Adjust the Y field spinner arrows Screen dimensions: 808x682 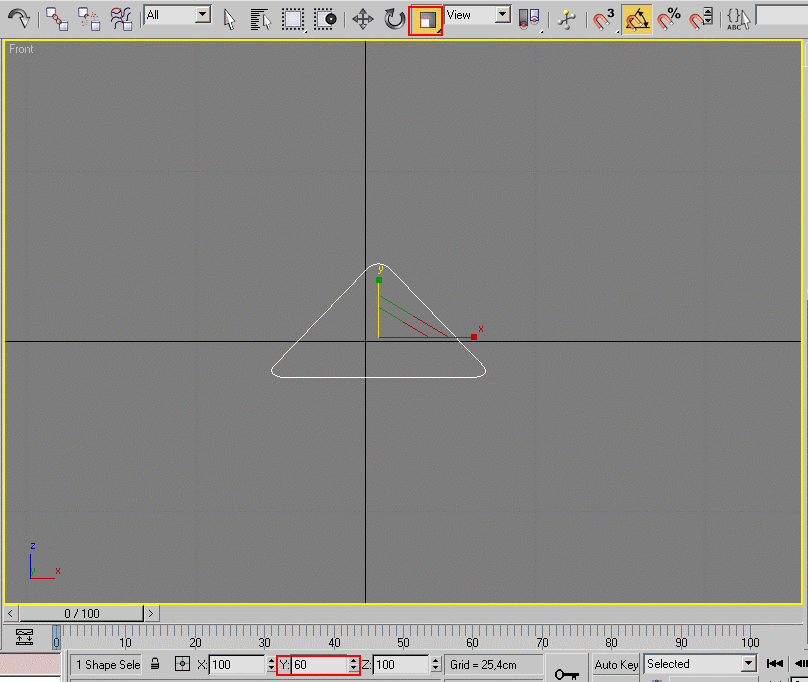(x=353, y=664)
